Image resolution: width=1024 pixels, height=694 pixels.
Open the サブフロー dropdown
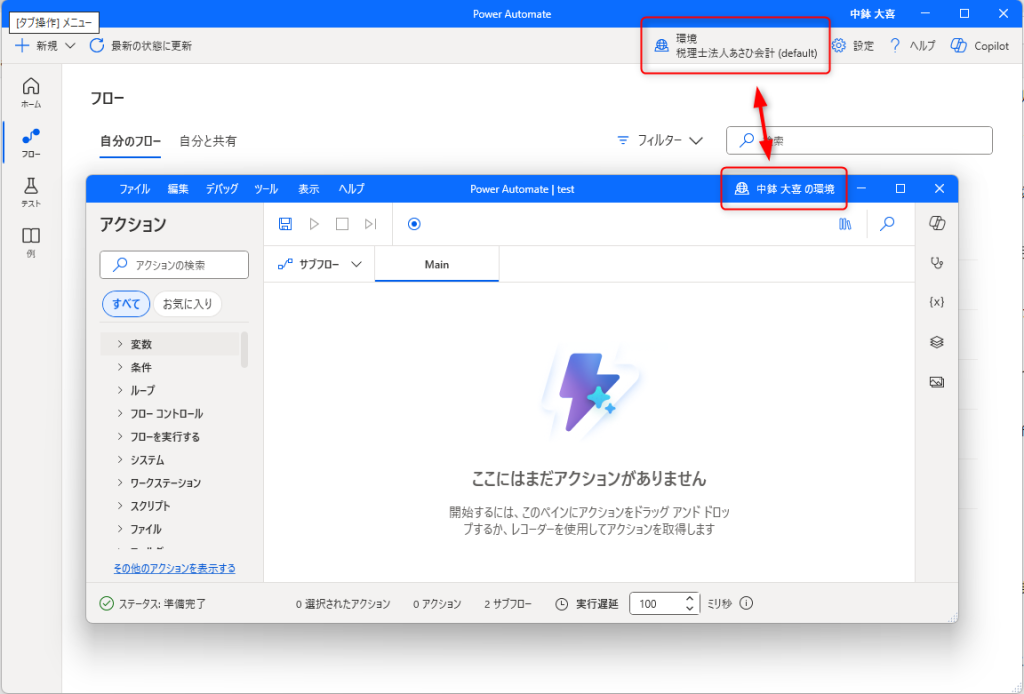coord(319,264)
